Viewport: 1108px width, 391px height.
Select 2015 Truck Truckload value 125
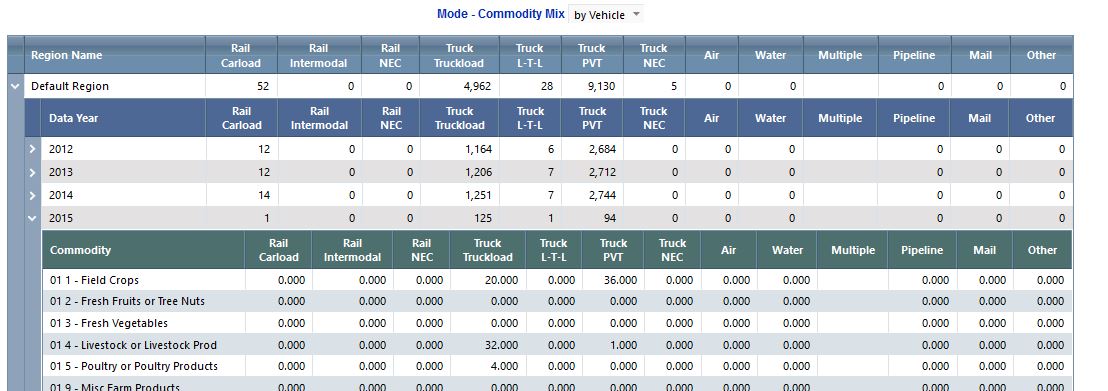459,218
